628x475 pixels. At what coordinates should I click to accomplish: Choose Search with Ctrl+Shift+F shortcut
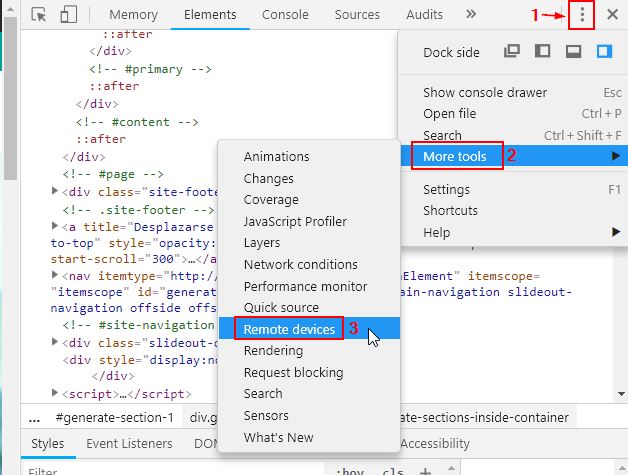(514, 135)
